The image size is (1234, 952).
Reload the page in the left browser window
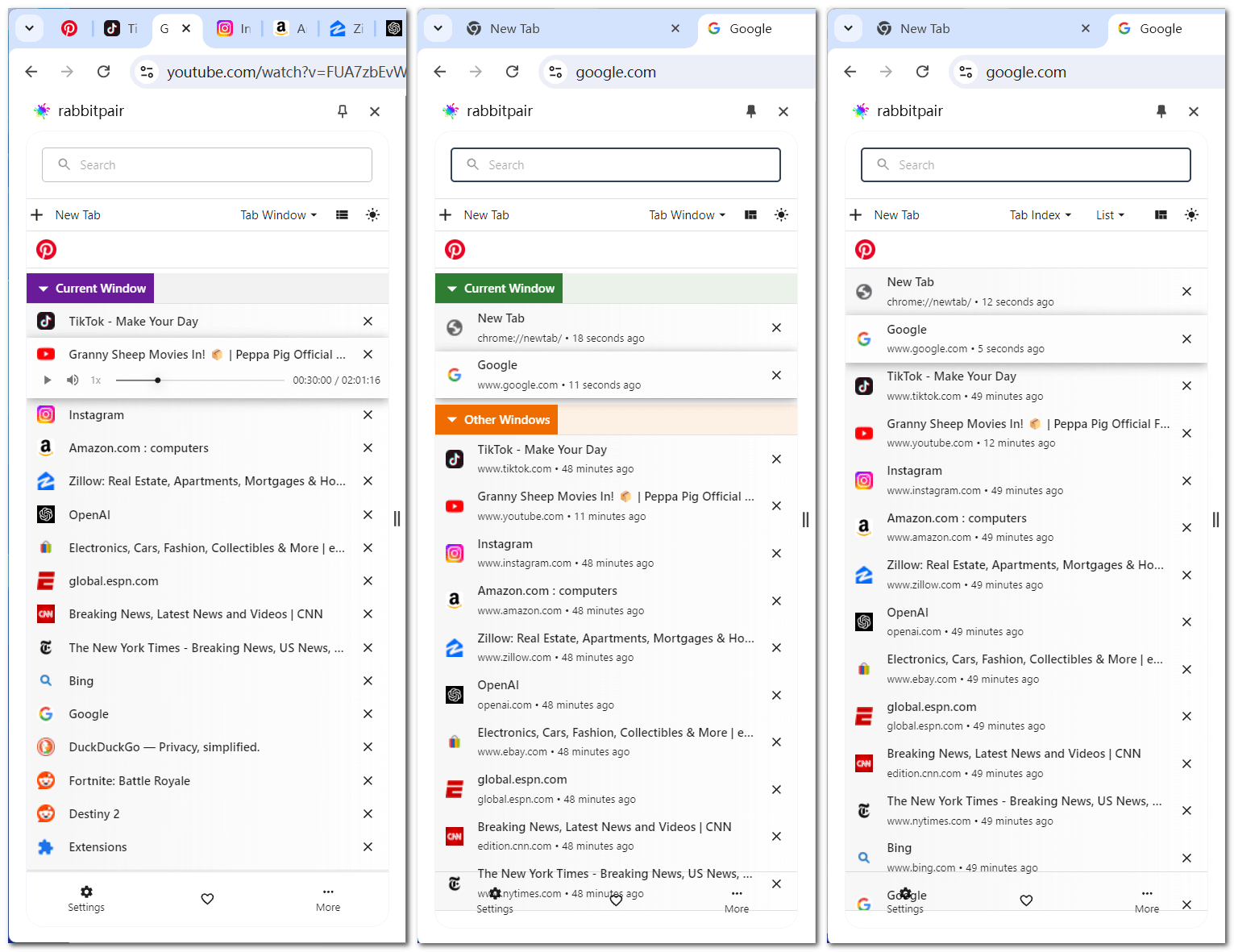click(x=103, y=72)
